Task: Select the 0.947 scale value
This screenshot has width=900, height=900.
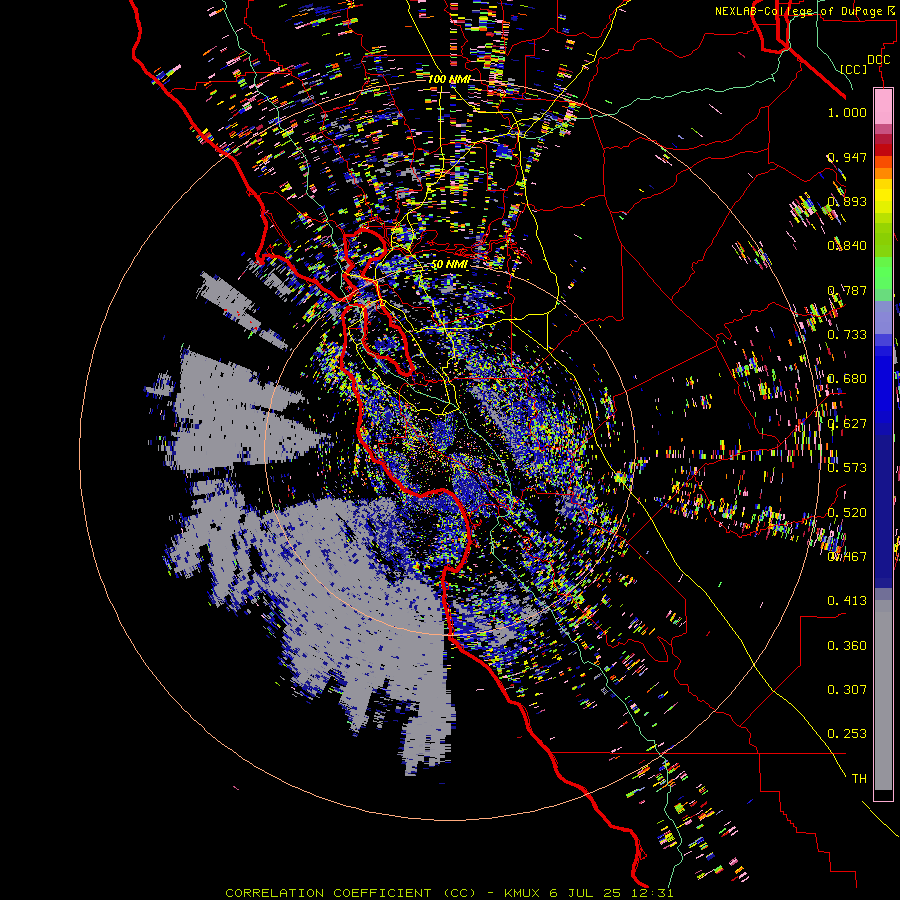Action: pos(847,157)
